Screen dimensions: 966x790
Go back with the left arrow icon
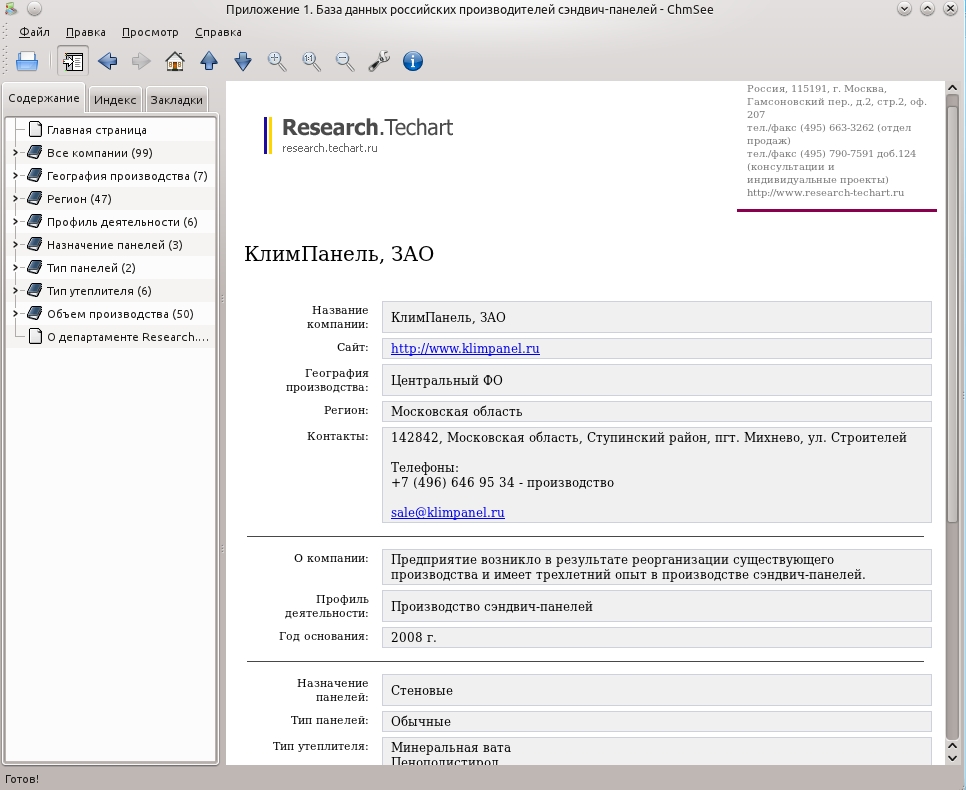(x=107, y=61)
